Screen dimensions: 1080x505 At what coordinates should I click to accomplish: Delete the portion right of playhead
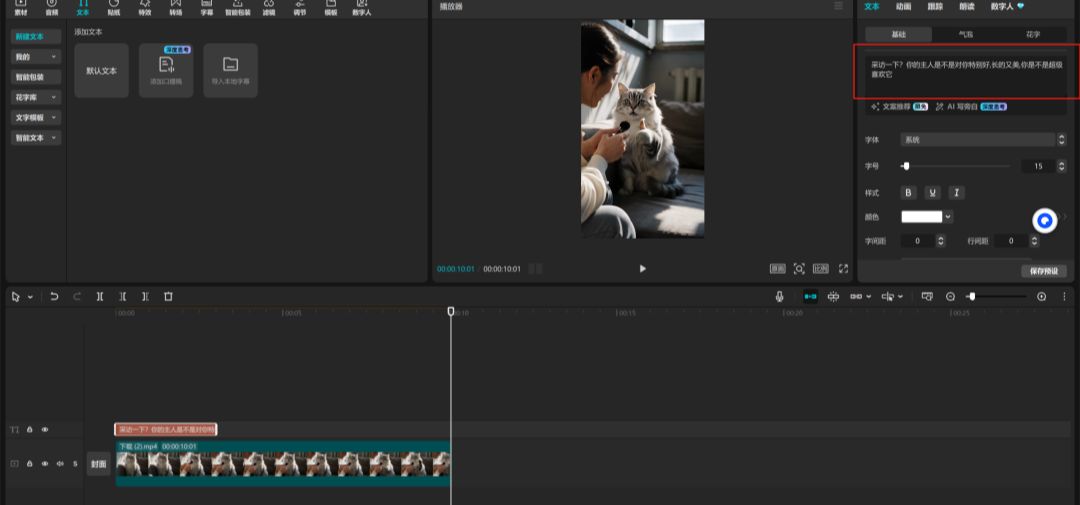145,296
